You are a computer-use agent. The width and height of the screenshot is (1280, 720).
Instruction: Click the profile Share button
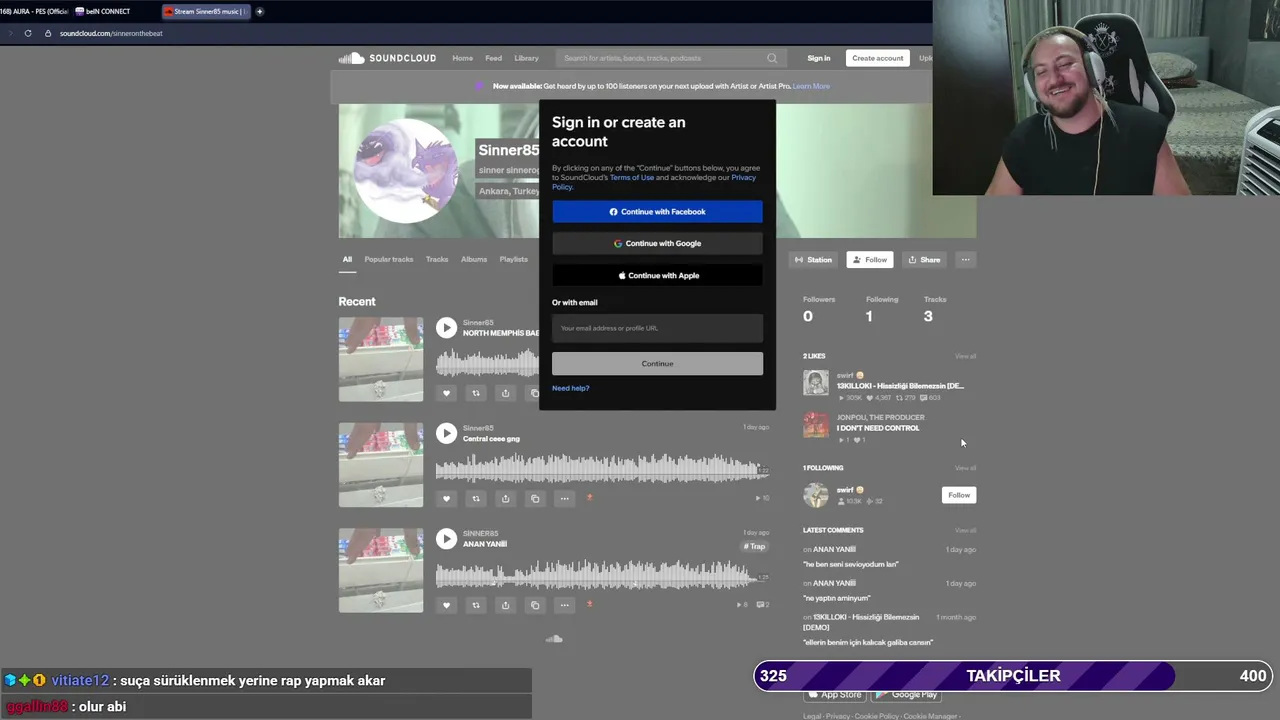pyautogui.click(x=924, y=260)
